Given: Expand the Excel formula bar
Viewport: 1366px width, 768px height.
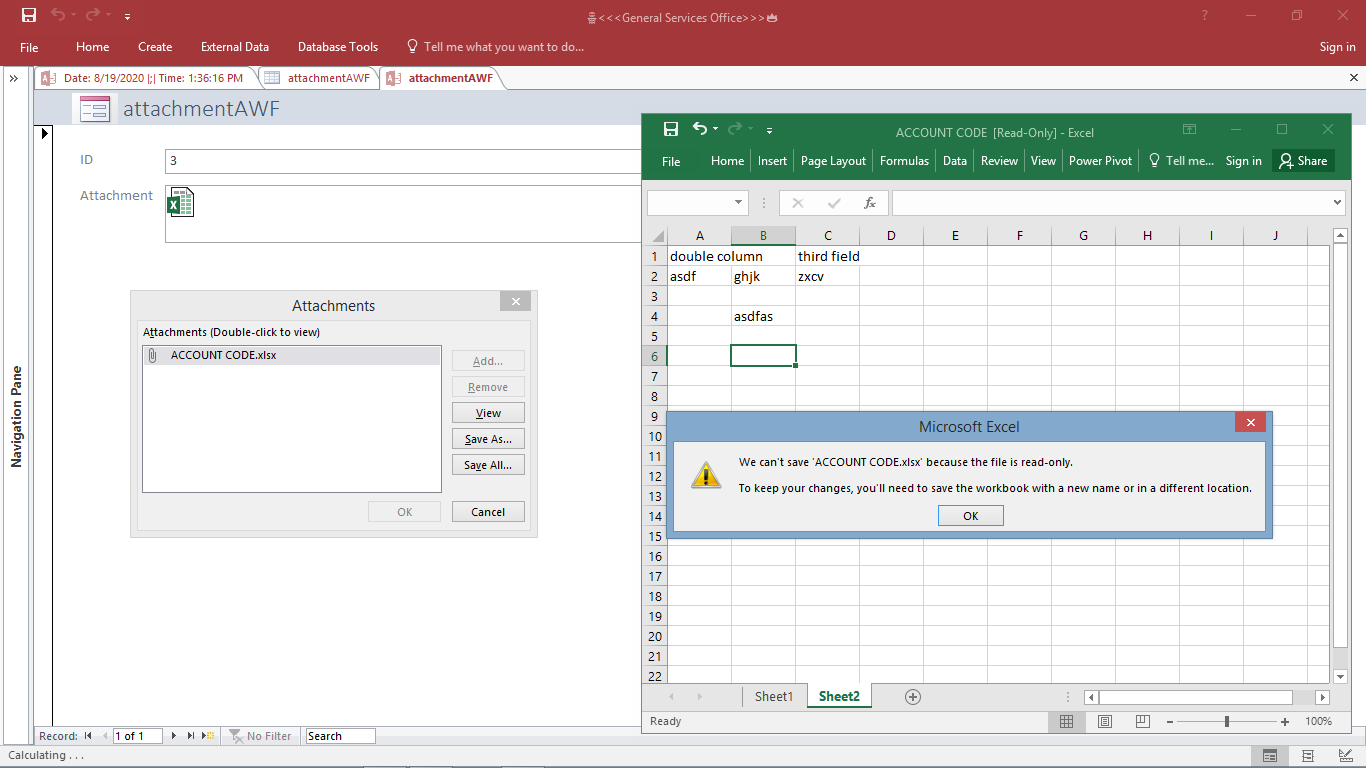Looking at the screenshot, I should (x=1338, y=203).
